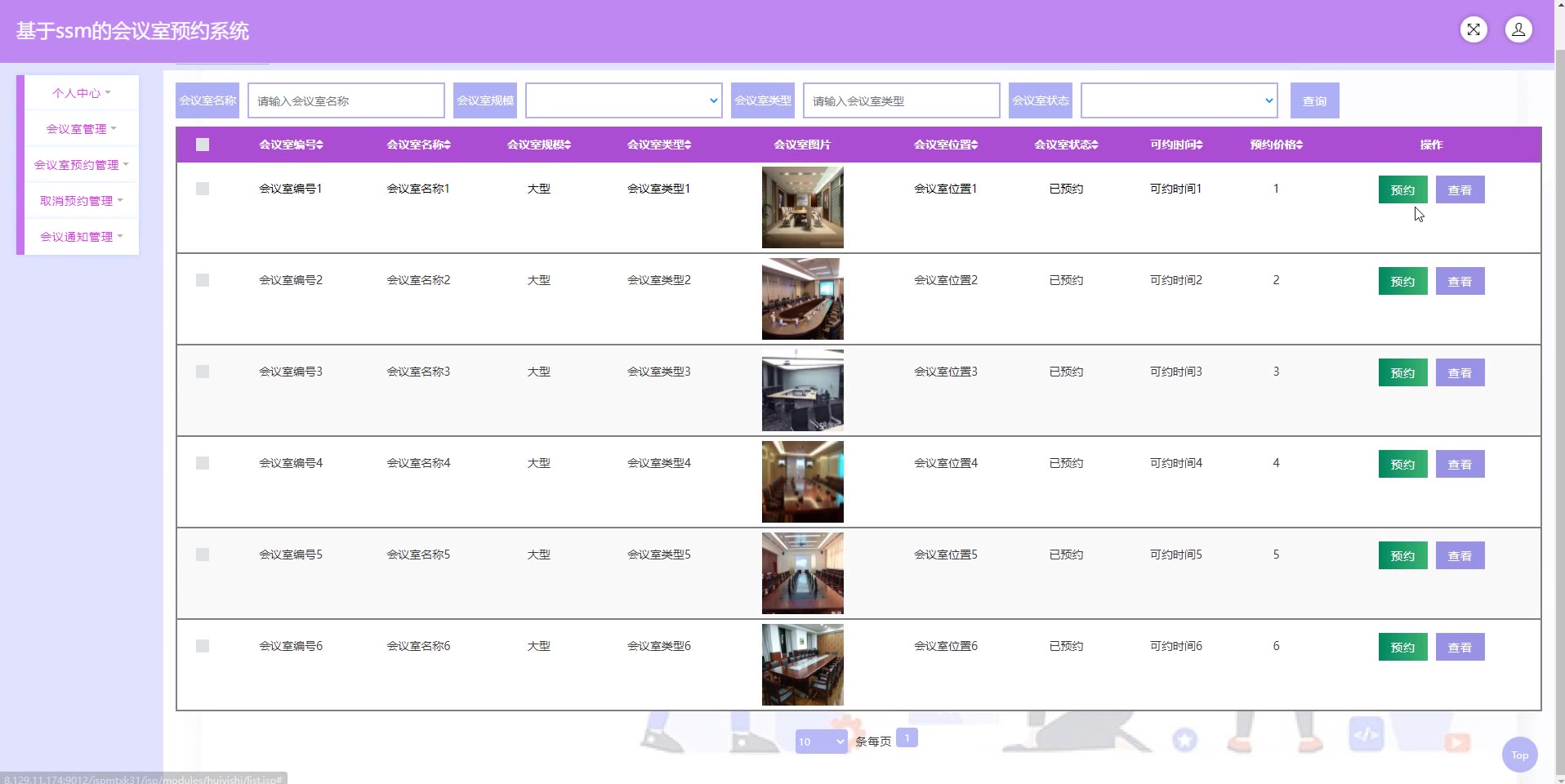This screenshot has height=784, width=1565.
Task: Click 预约 button for 会议室编号1
Action: (x=1403, y=189)
